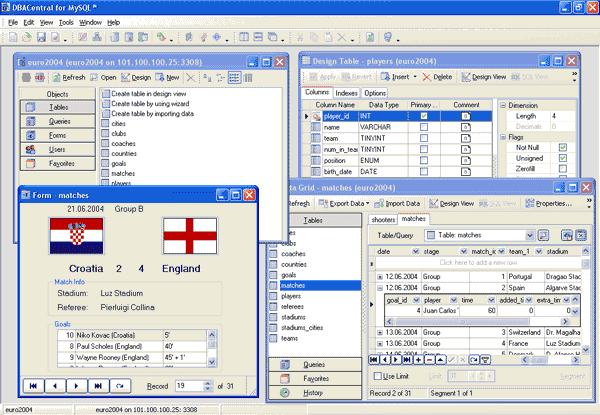Image resolution: width=600 pixels, height=415 pixels.
Task: Open Users section in Objects panel
Action: point(58,149)
